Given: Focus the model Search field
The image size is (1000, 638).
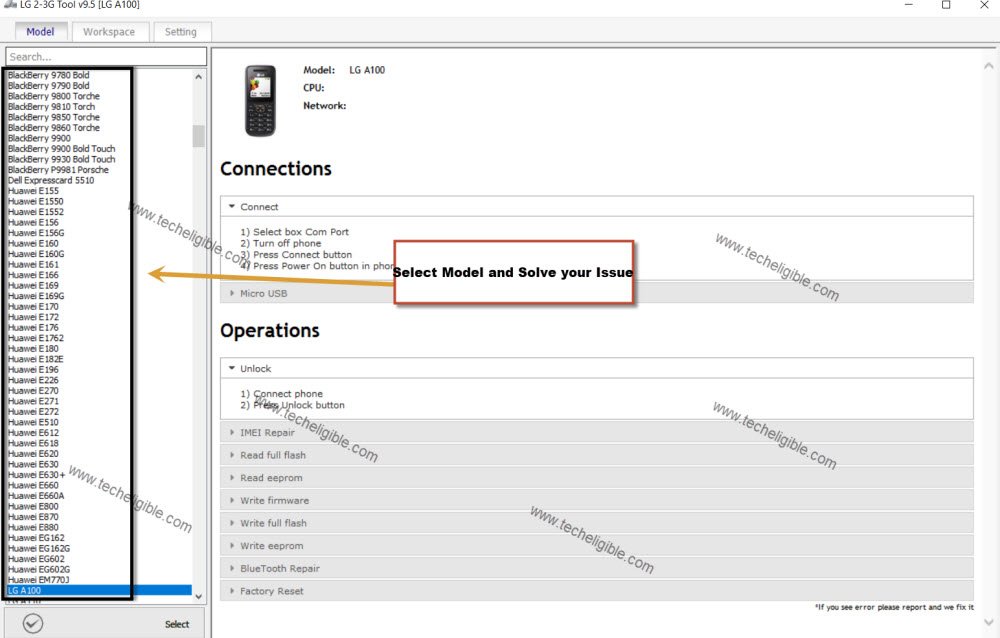Looking at the screenshot, I should (106, 56).
